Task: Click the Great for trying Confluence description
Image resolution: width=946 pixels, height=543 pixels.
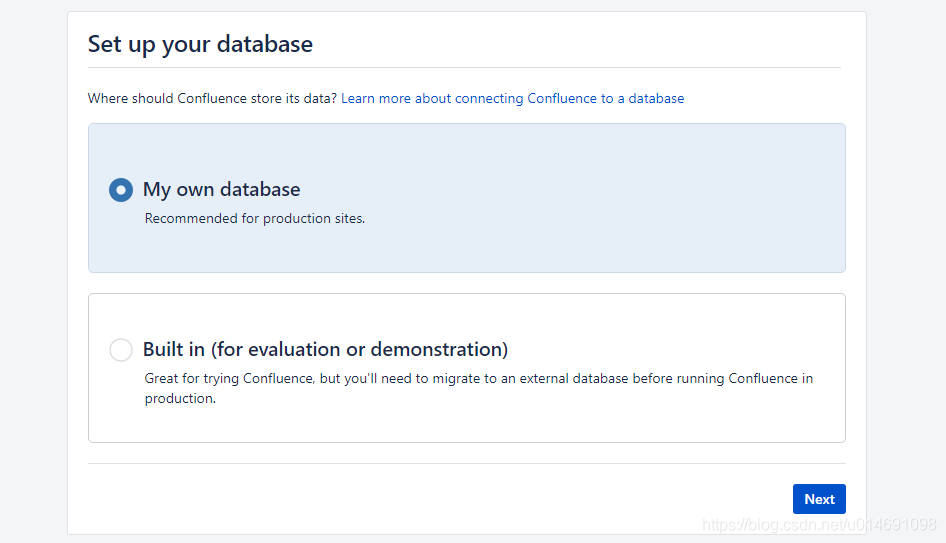Action: point(478,388)
